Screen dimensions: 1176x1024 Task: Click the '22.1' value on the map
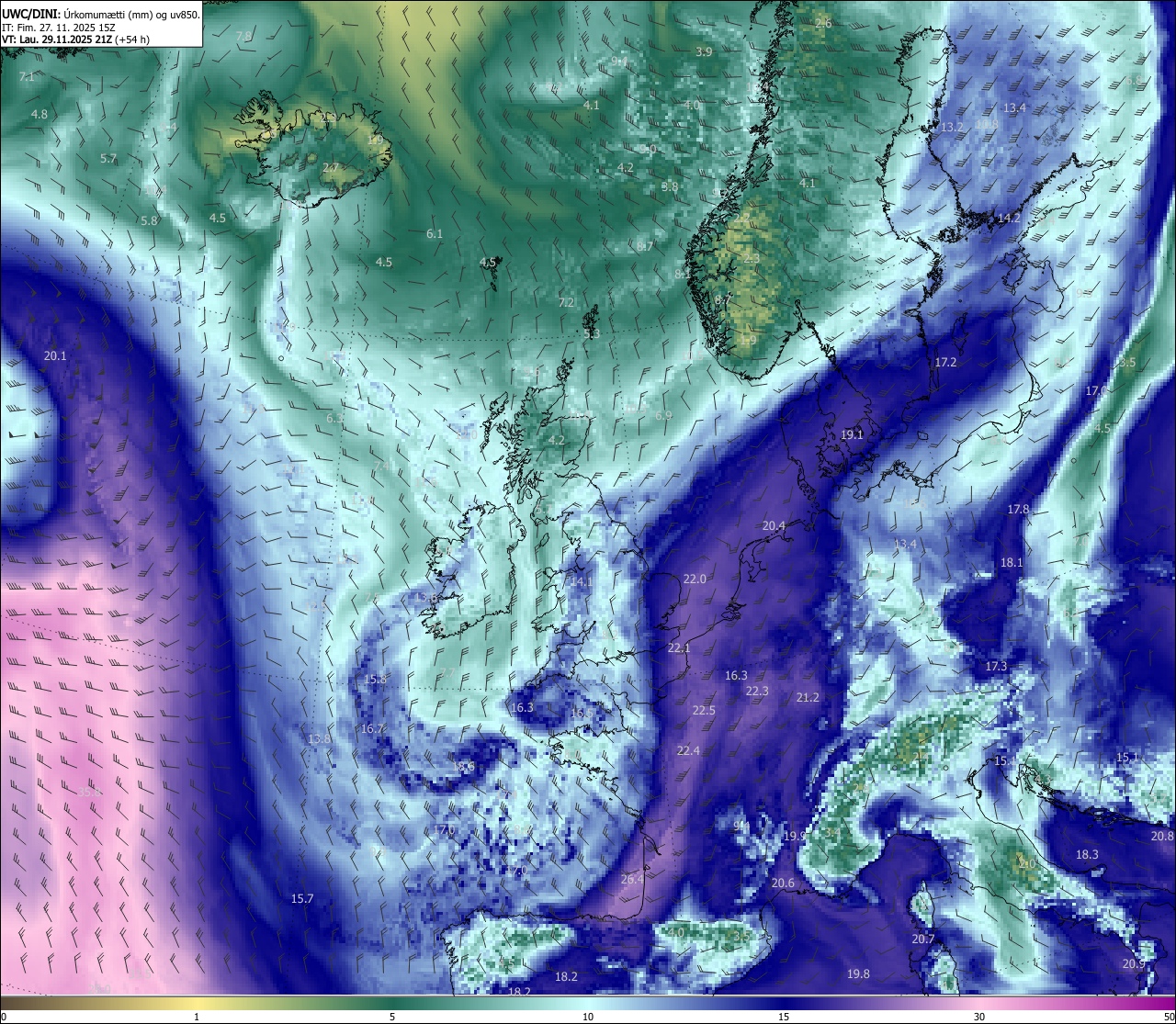point(679,647)
